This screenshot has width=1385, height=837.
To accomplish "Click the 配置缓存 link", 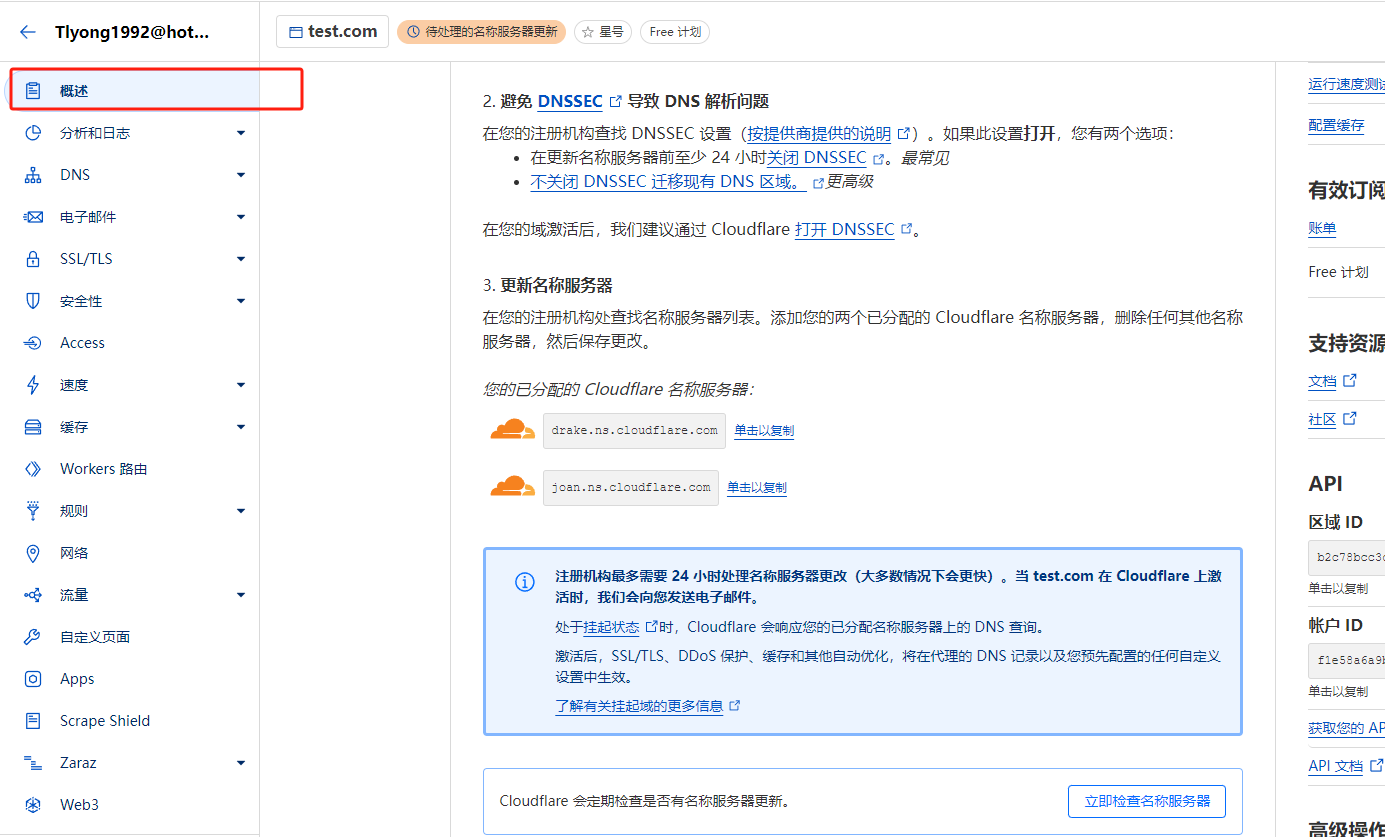I will click(x=1336, y=125).
